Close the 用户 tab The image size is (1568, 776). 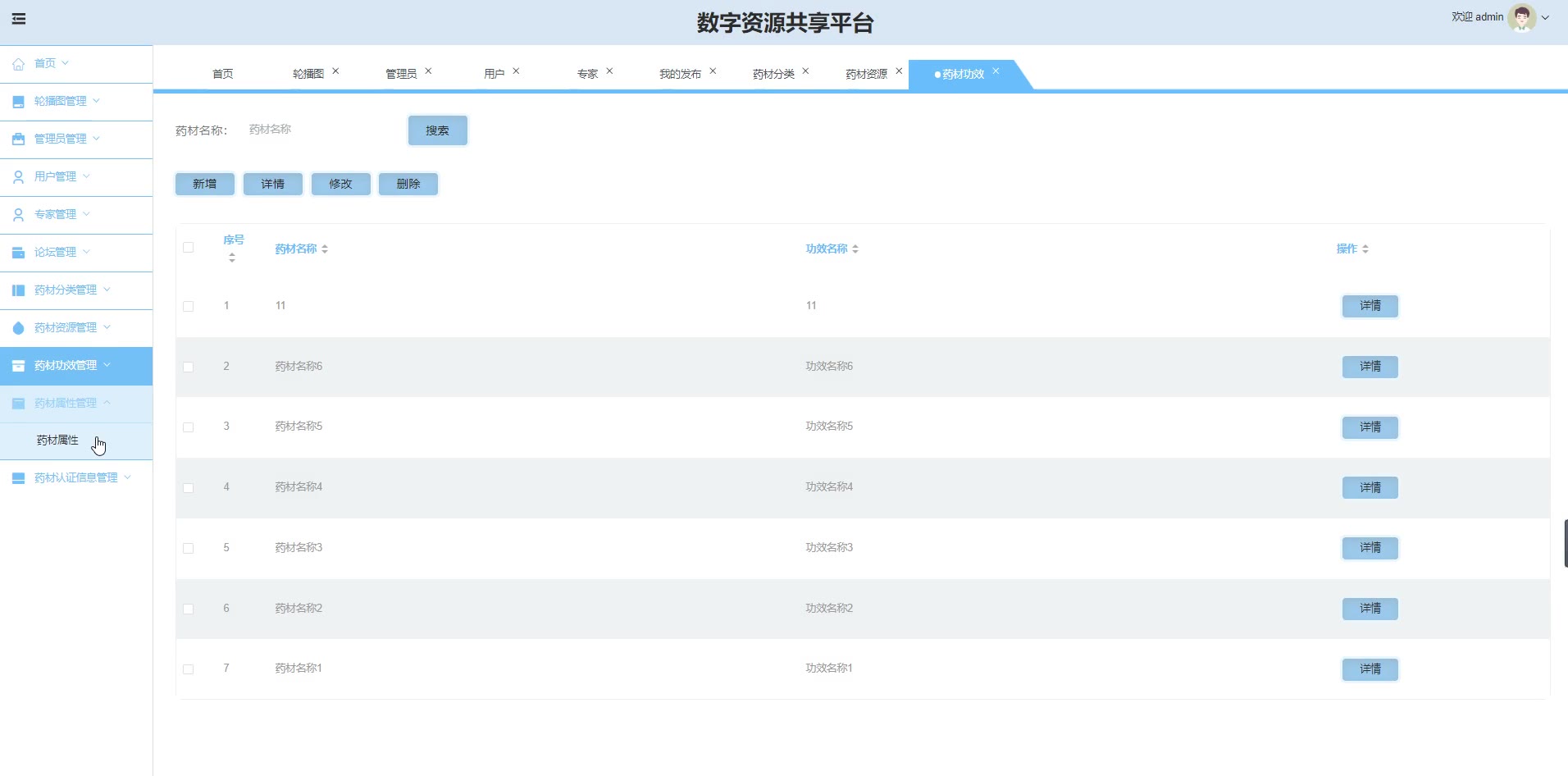click(x=516, y=71)
